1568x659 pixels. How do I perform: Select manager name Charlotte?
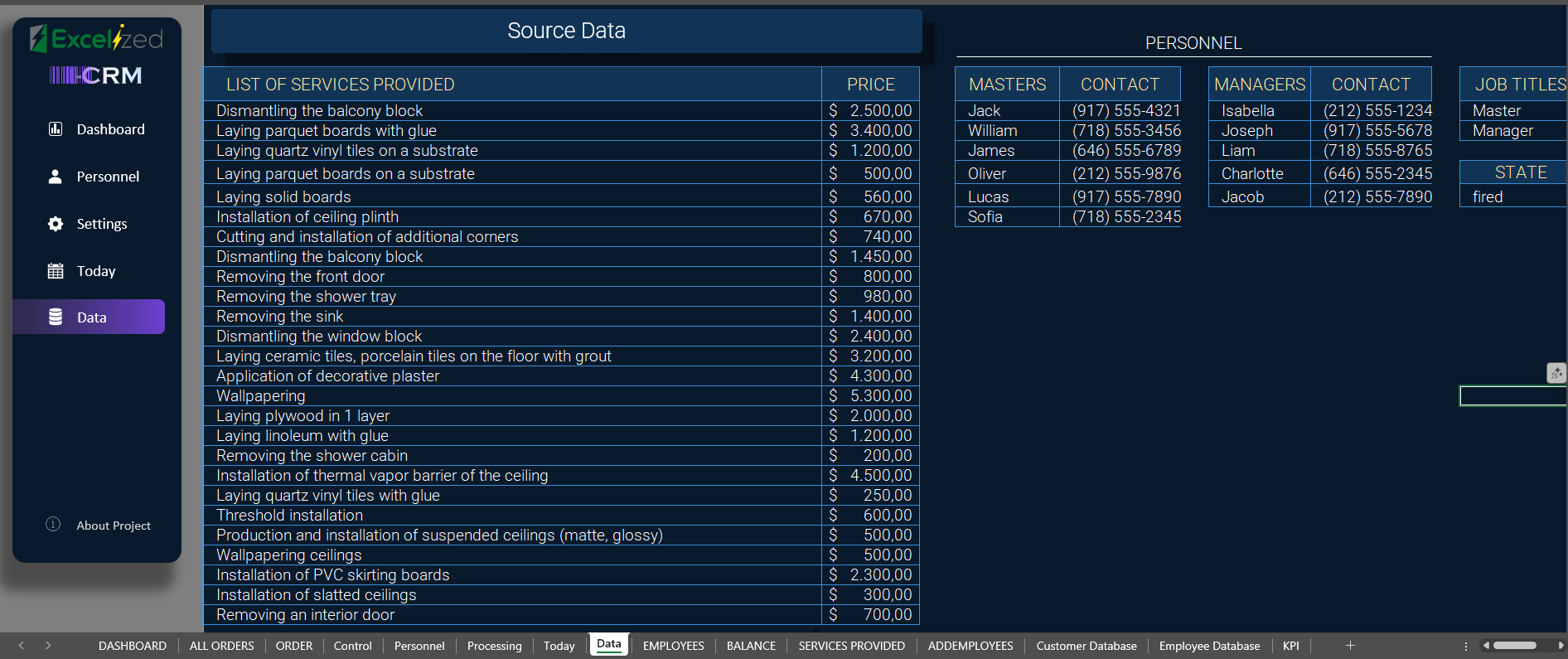(x=1260, y=174)
